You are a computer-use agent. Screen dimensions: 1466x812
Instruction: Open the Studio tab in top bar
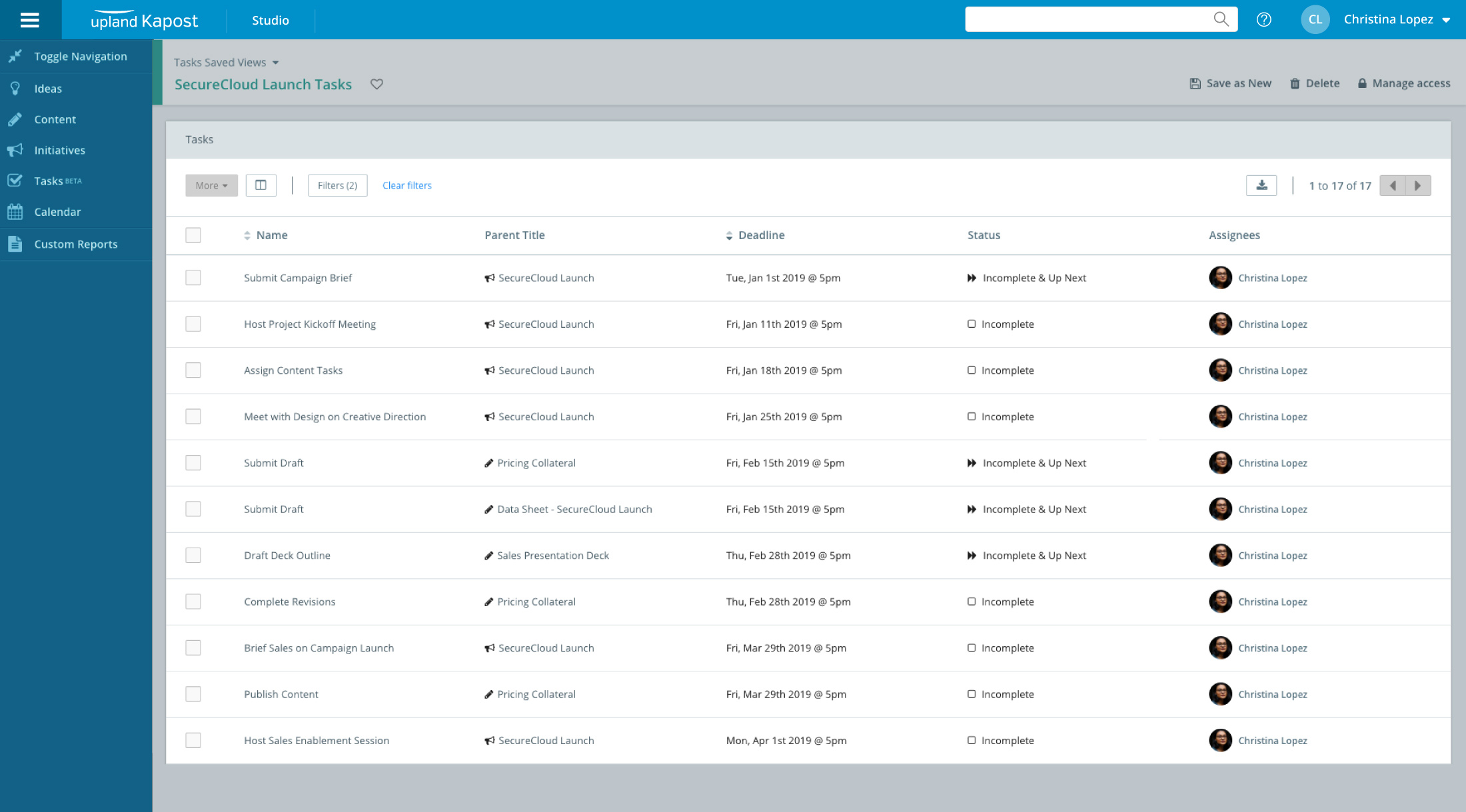[x=270, y=20]
